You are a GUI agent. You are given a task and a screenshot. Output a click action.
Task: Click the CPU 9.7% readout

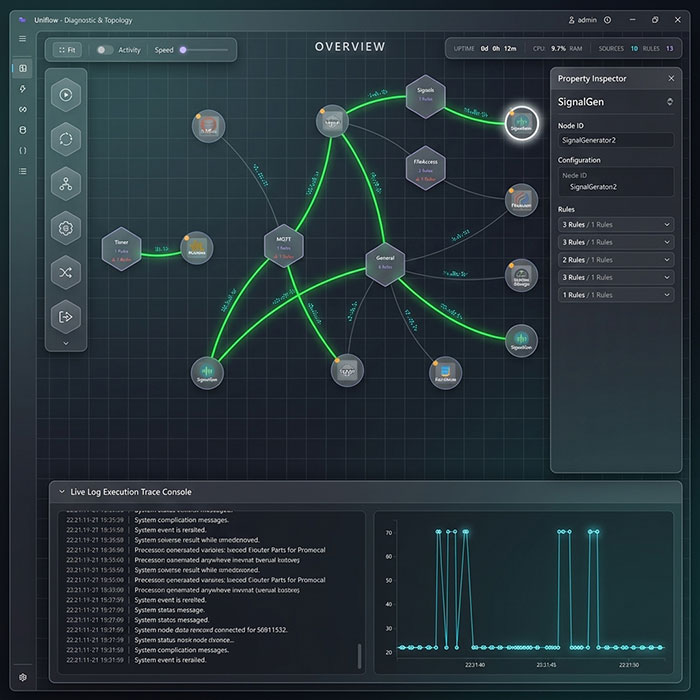click(549, 49)
